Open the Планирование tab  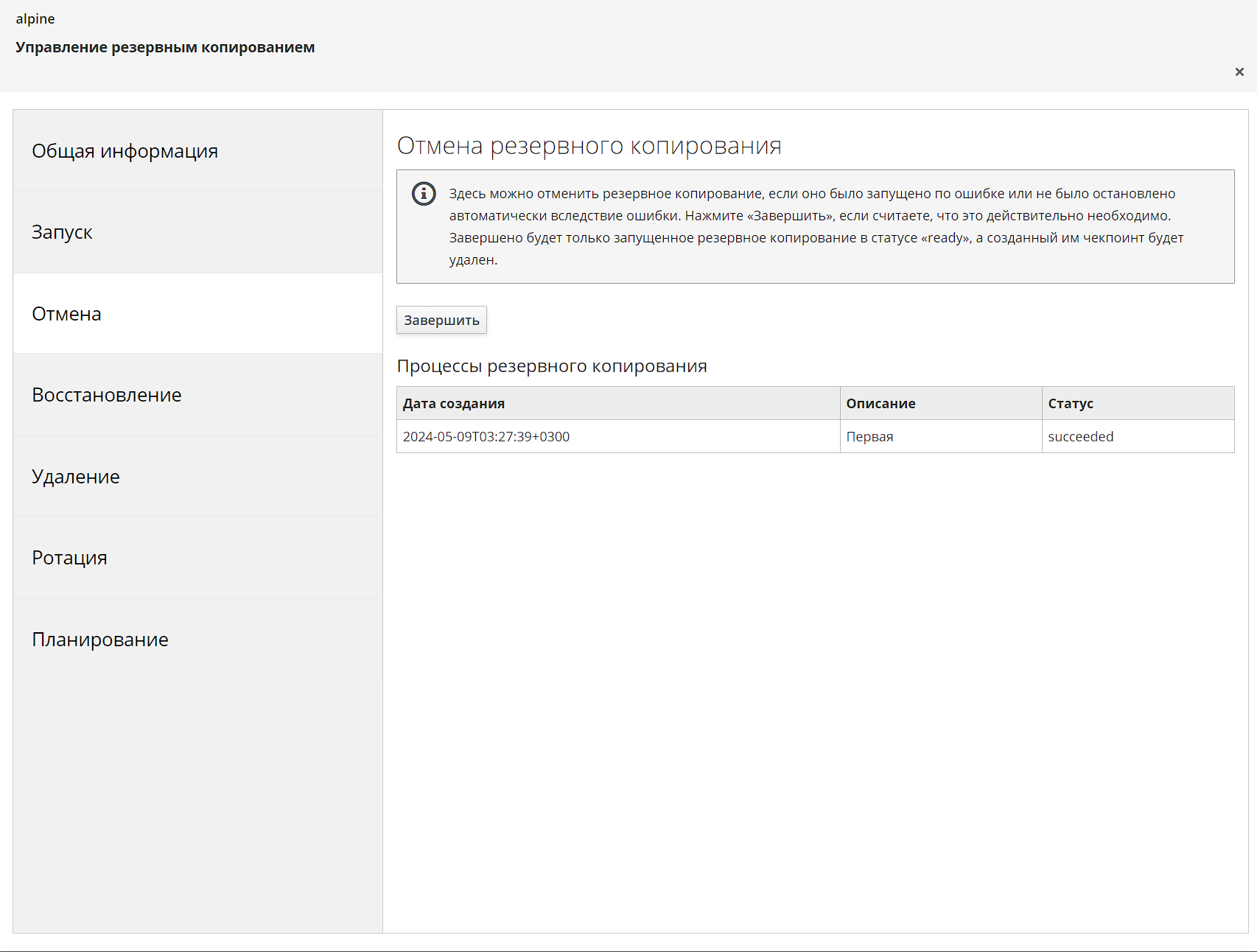[x=99, y=640]
